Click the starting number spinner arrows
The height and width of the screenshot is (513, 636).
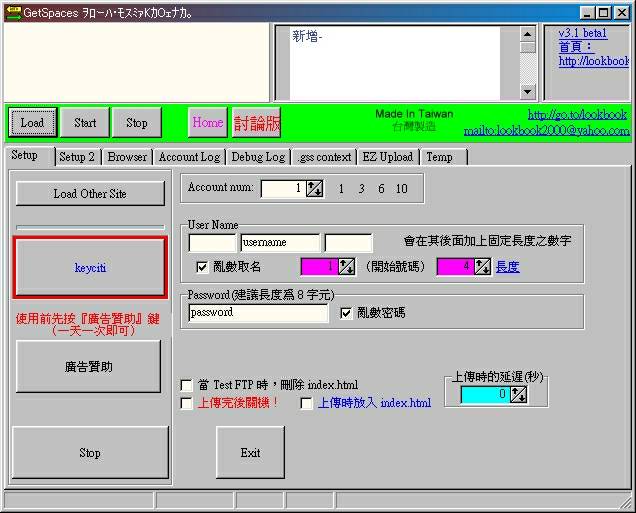click(x=346, y=266)
